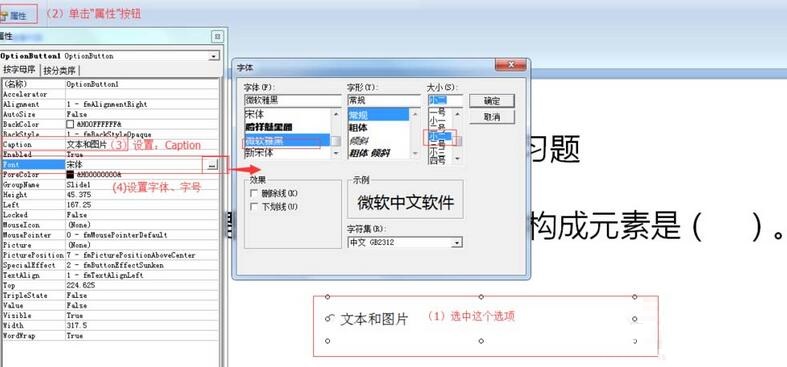Select 常规 in the style list

(x=378, y=115)
